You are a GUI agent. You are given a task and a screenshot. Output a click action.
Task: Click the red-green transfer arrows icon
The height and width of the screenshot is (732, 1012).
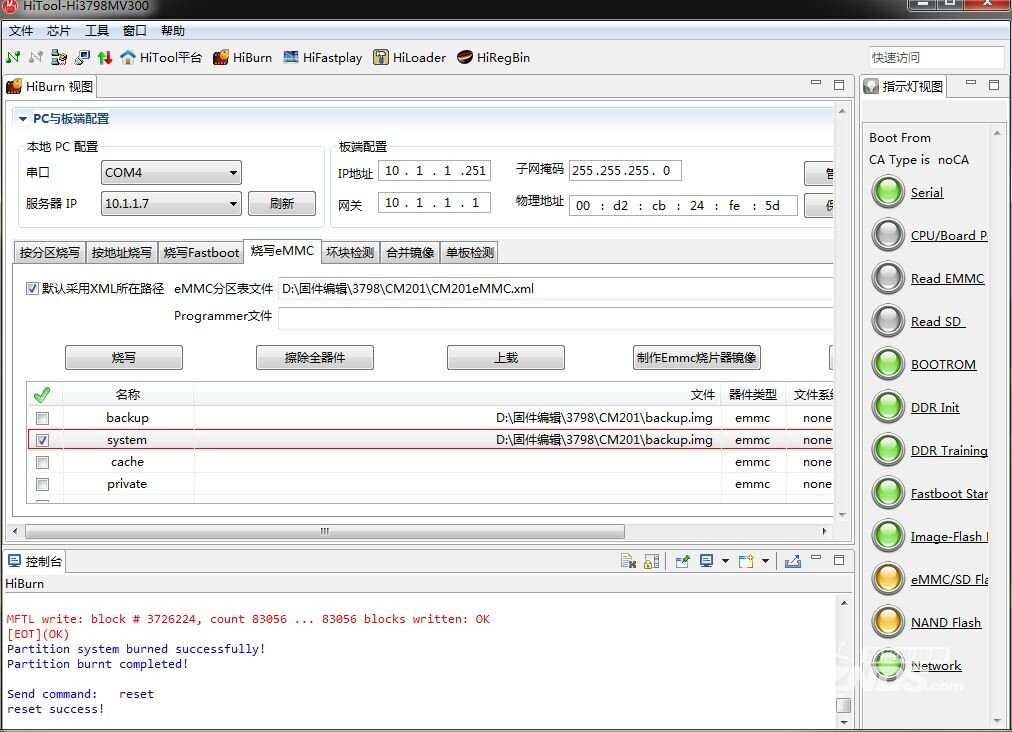point(105,57)
